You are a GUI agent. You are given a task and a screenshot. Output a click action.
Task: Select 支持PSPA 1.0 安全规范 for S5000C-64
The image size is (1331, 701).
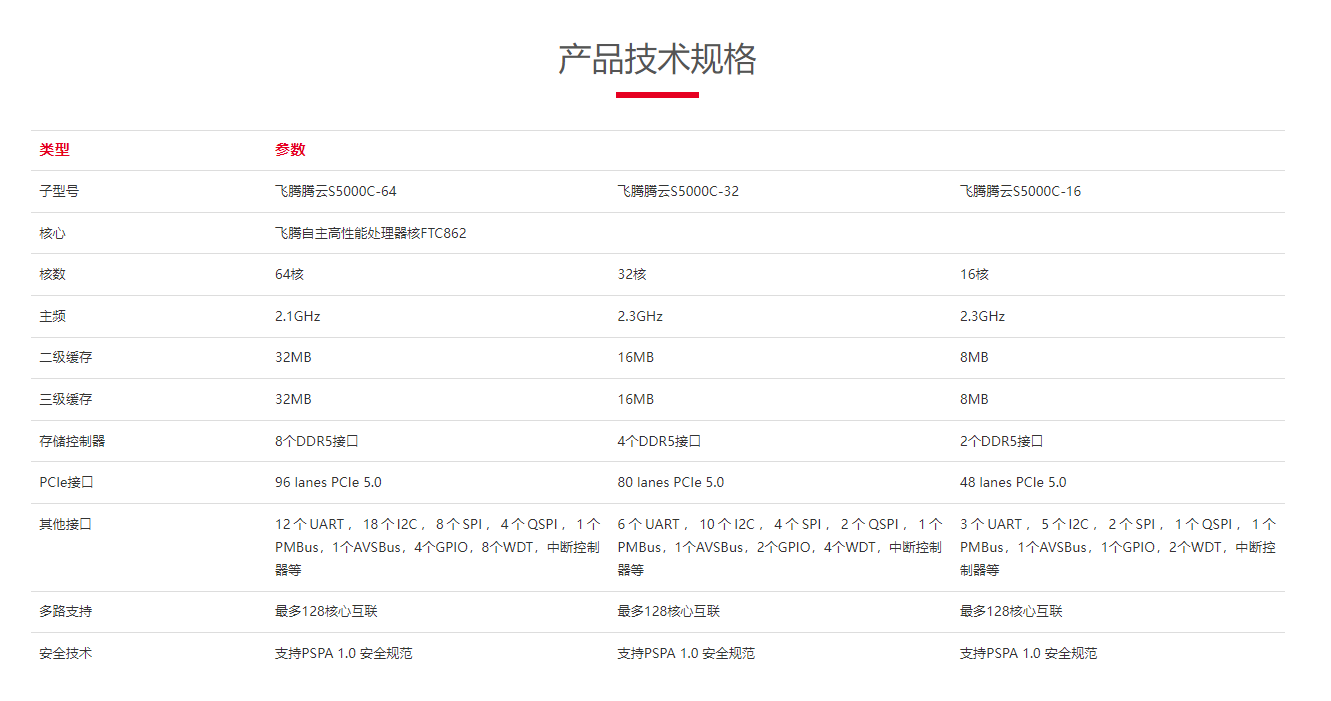(x=344, y=653)
